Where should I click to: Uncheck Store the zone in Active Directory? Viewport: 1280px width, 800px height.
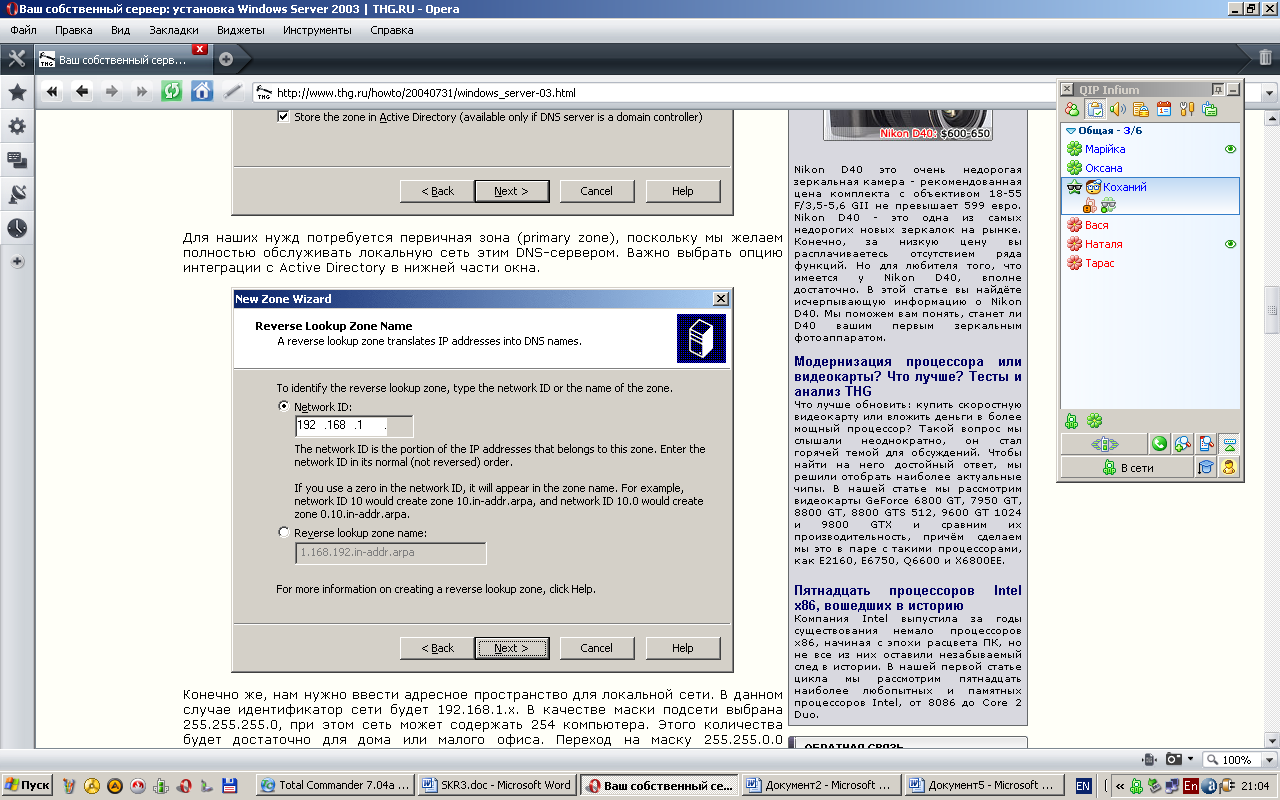tap(283, 117)
